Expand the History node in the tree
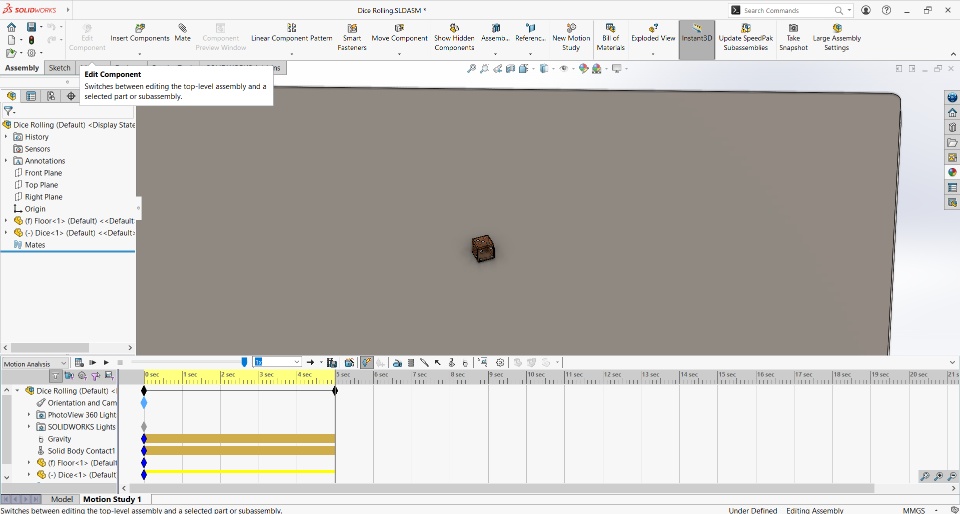 (x=6, y=137)
